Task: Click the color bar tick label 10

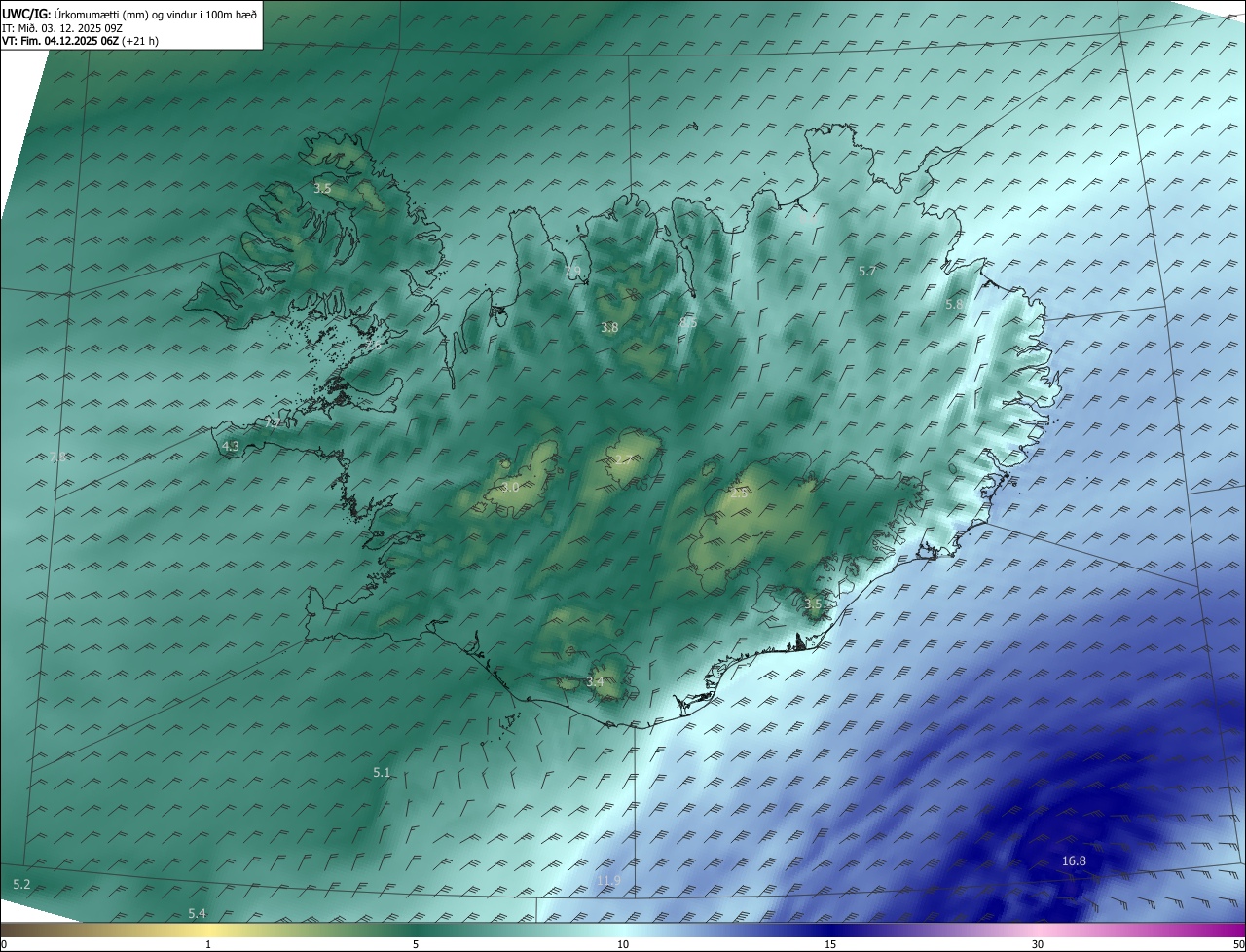Action: coord(623,944)
